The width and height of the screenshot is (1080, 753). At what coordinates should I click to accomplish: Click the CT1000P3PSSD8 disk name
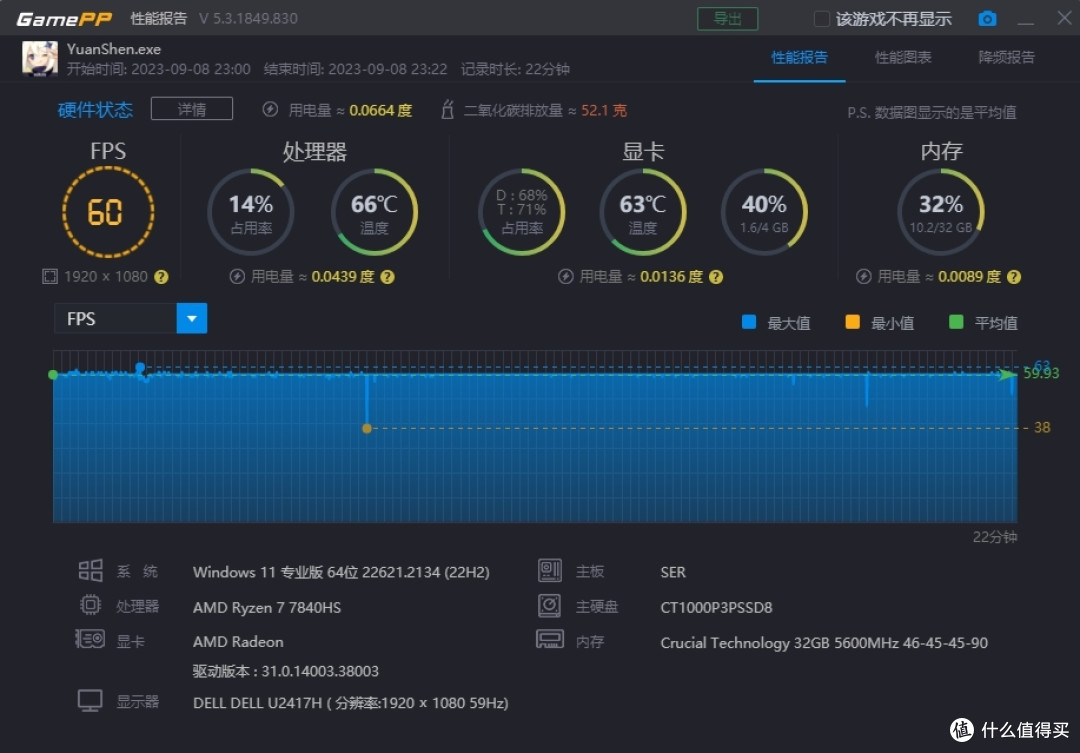tap(716, 608)
